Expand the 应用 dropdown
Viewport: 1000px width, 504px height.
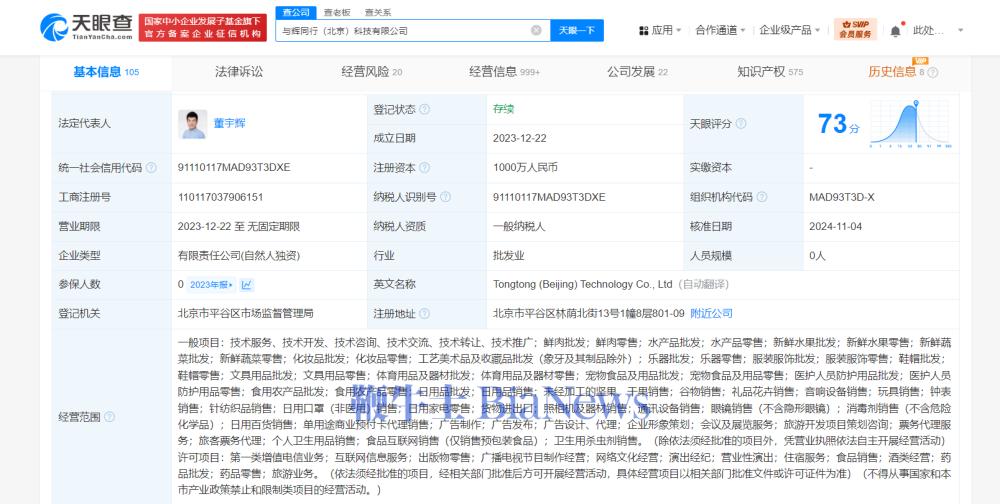[679, 30]
